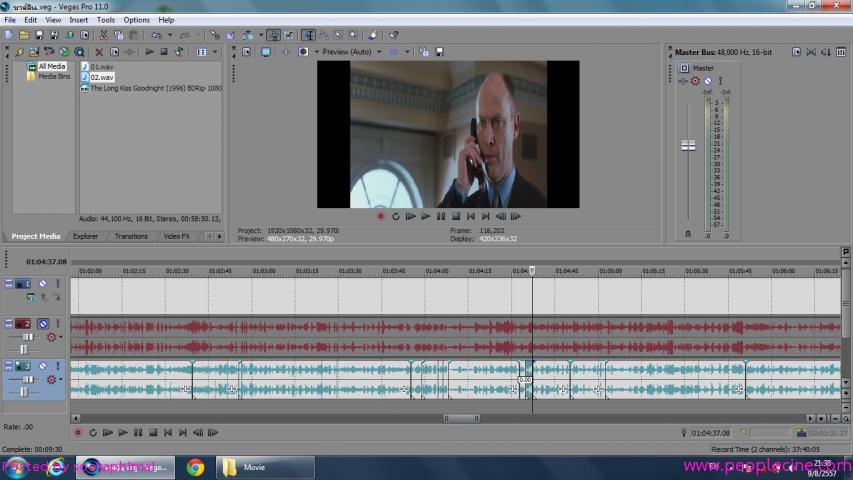
Task: Click the Import Media icon in Project Media
Action: 34,52
